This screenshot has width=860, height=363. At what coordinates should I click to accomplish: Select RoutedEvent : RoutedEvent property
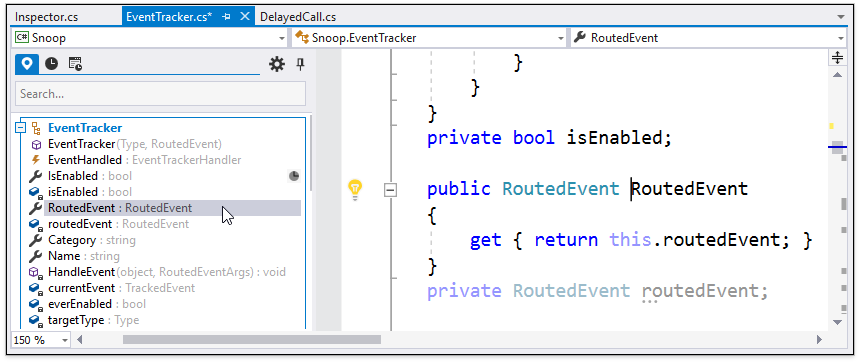click(x=172, y=208)
